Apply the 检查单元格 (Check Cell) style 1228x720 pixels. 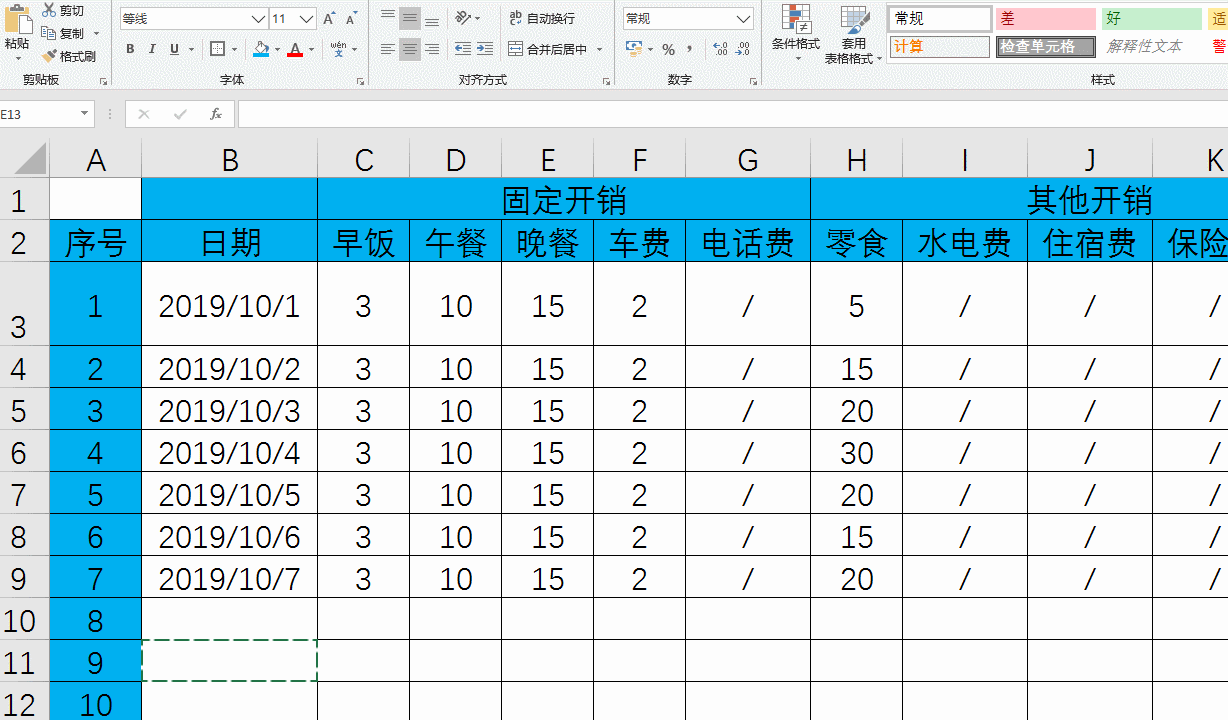click(1046, 46)
